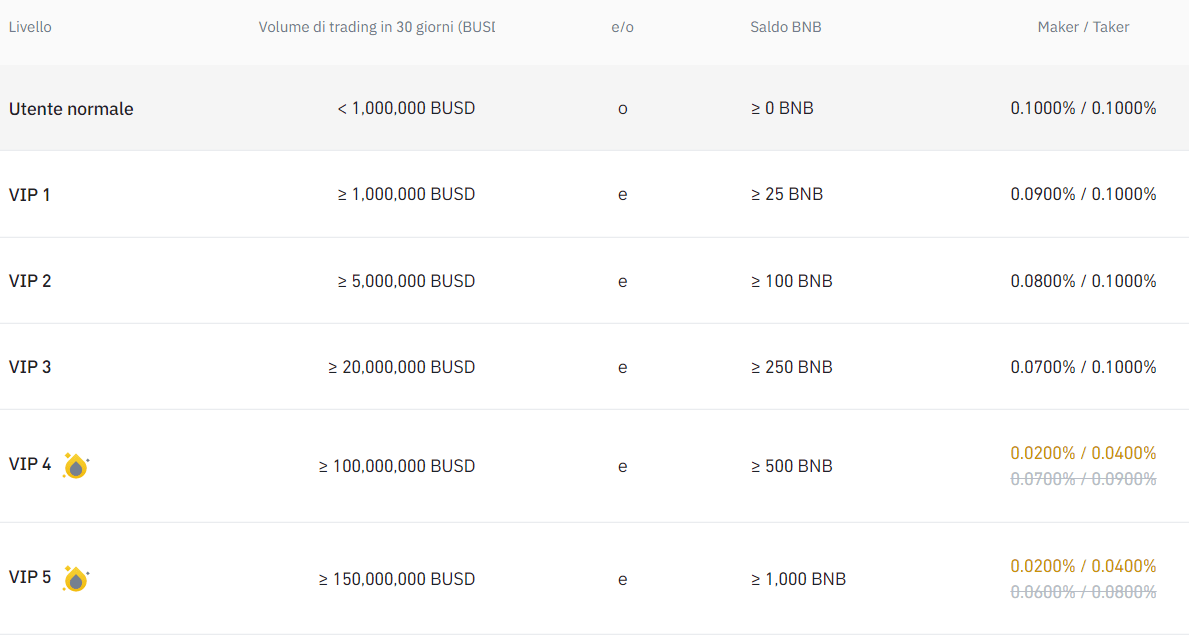Click the strikethrough 0.0600% / 0.0800% fee
Screen dimensions: 1189x635
coord(1083,592)
